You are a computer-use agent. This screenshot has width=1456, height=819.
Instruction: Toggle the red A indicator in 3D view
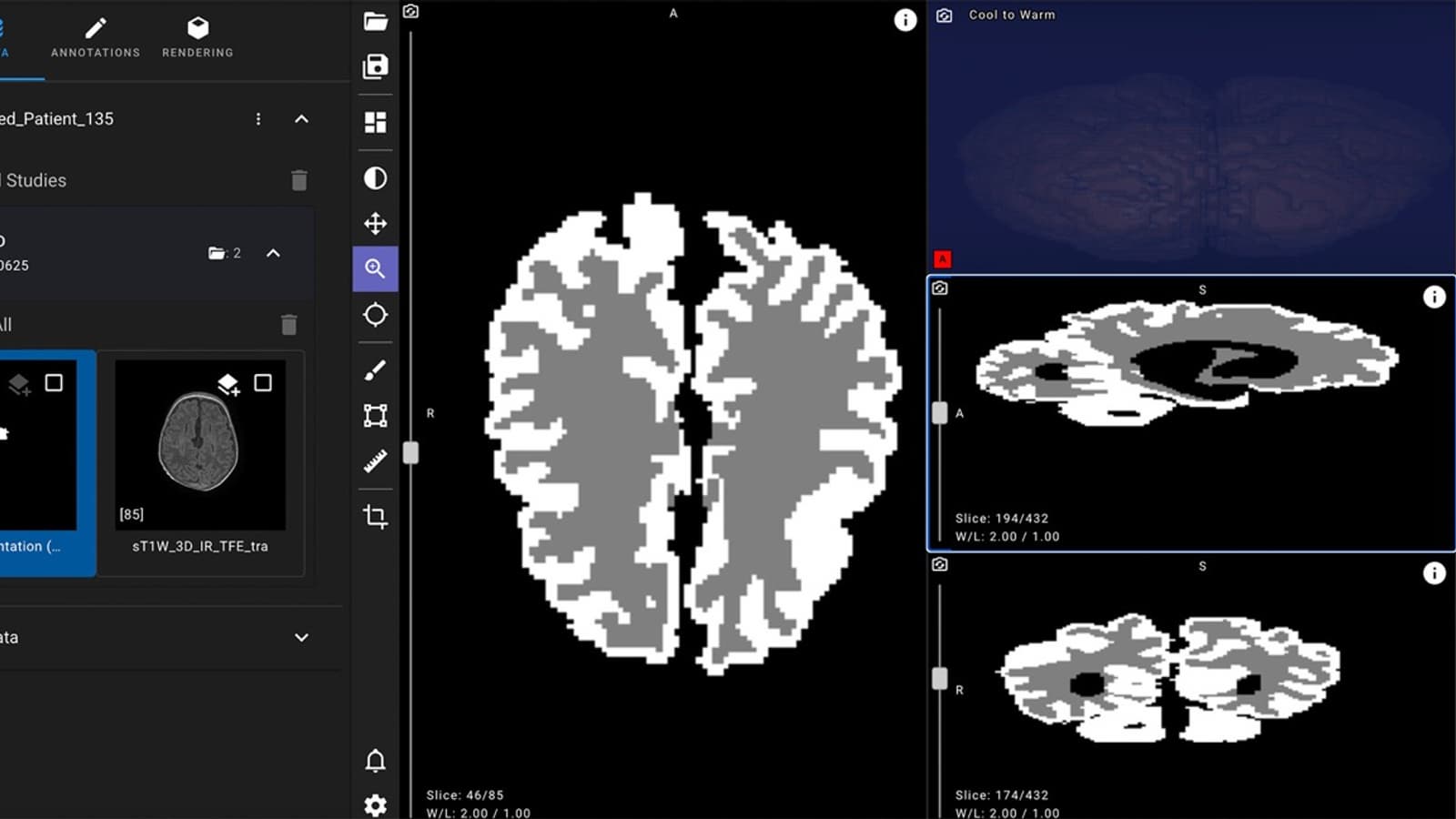click(943, 259)
